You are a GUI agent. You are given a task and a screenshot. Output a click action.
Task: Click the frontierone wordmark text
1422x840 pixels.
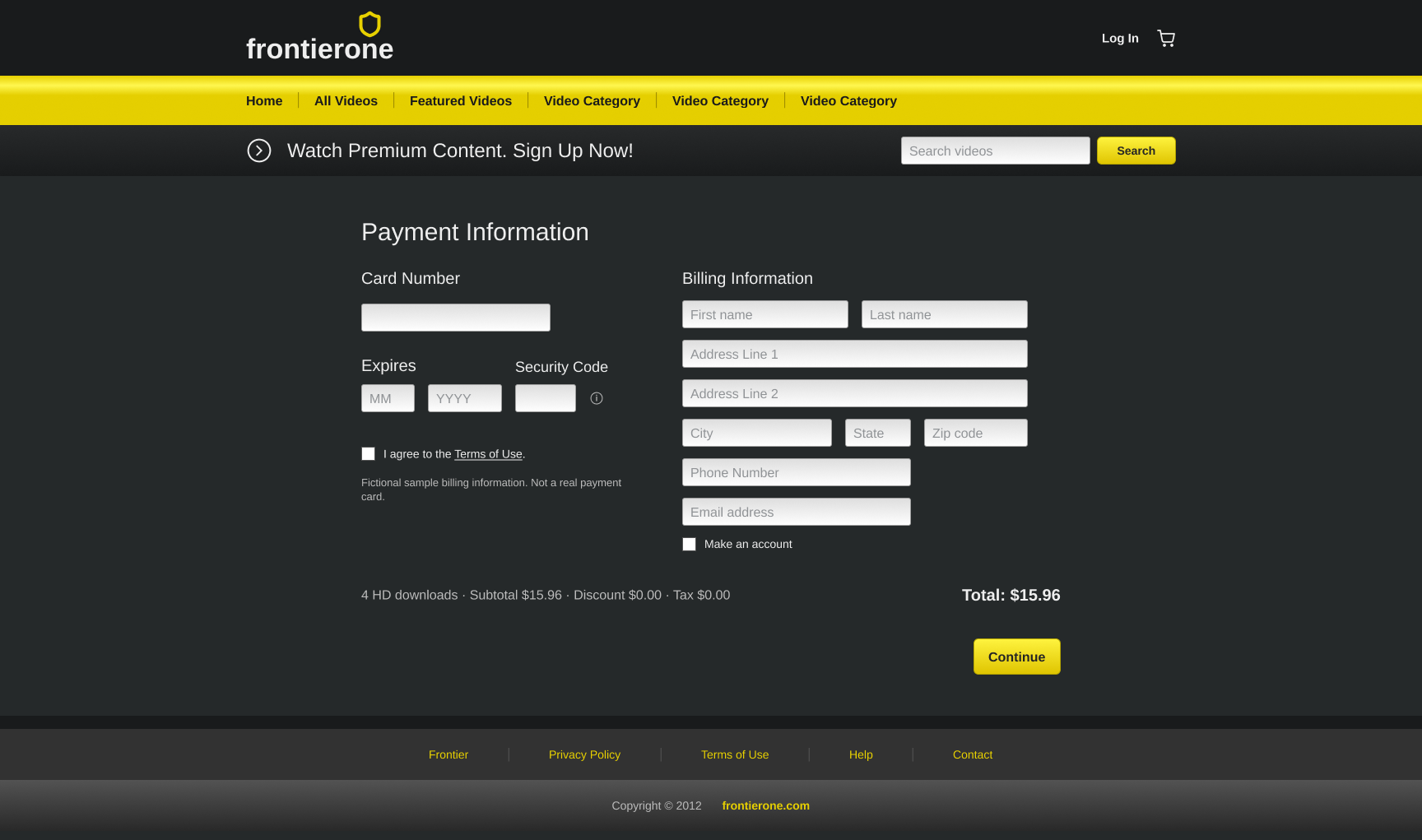pos(319,49)
